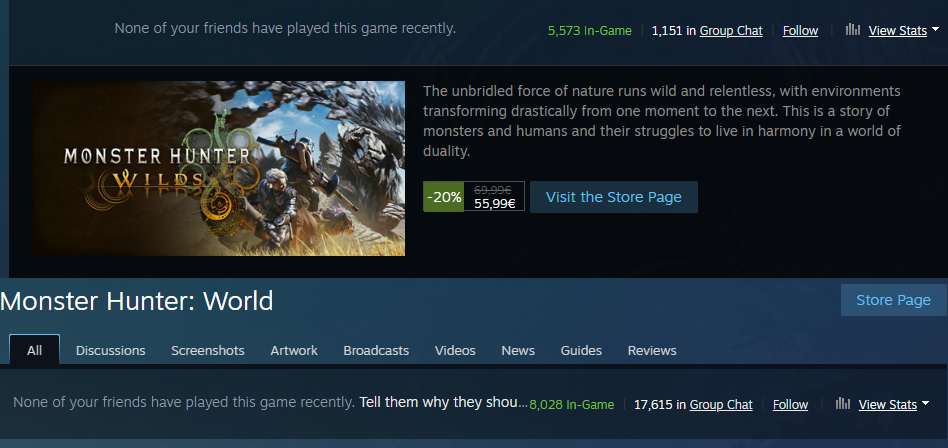Click the Visit the Store Page button
This screenshot has height=448, width=948.
tap(614, 197)
